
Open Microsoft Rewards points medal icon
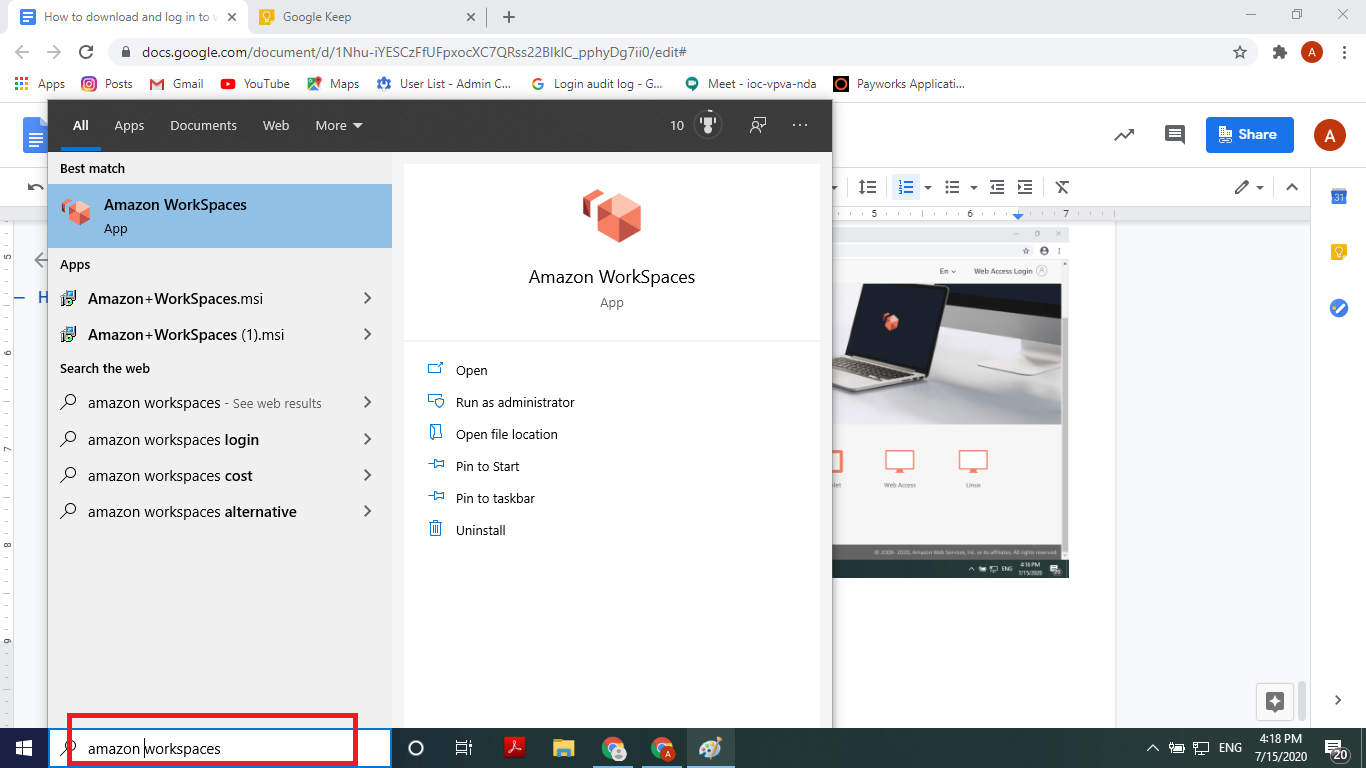click(708, 125)
